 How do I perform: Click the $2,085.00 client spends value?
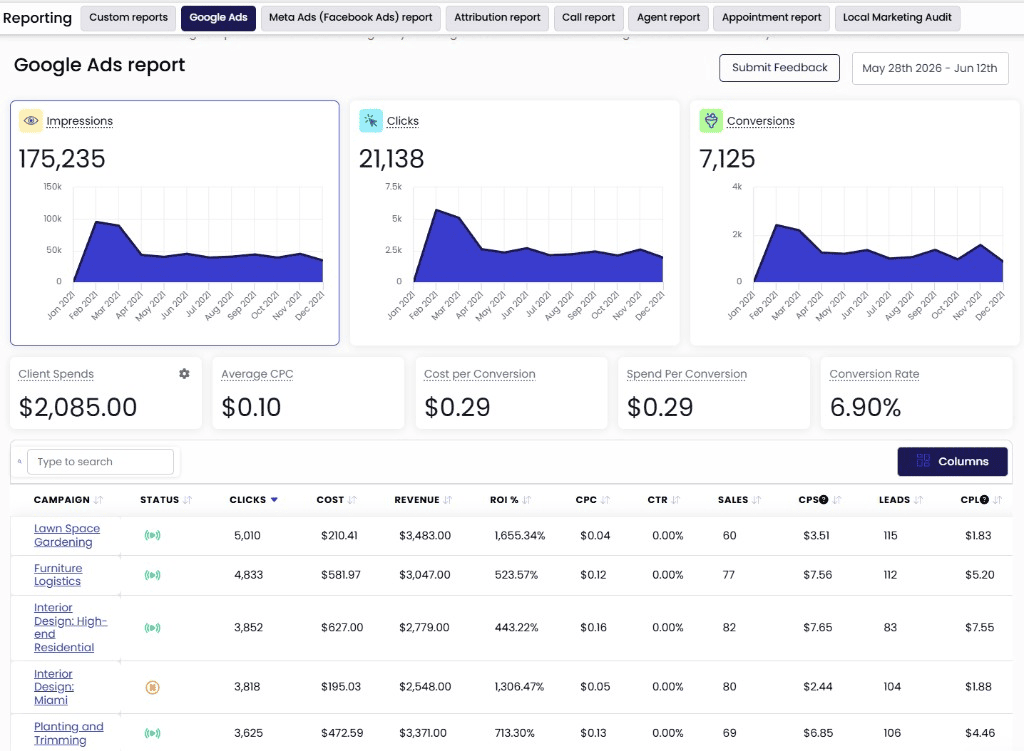(x=78, y=407)
